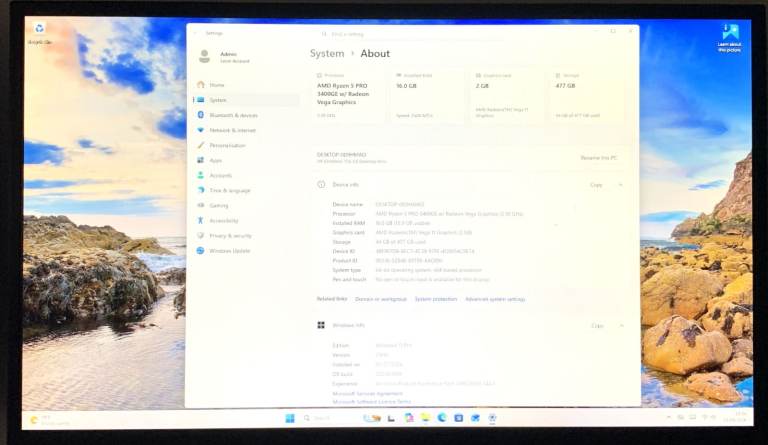Click the Admin user profile picture

tap(205, 56)
